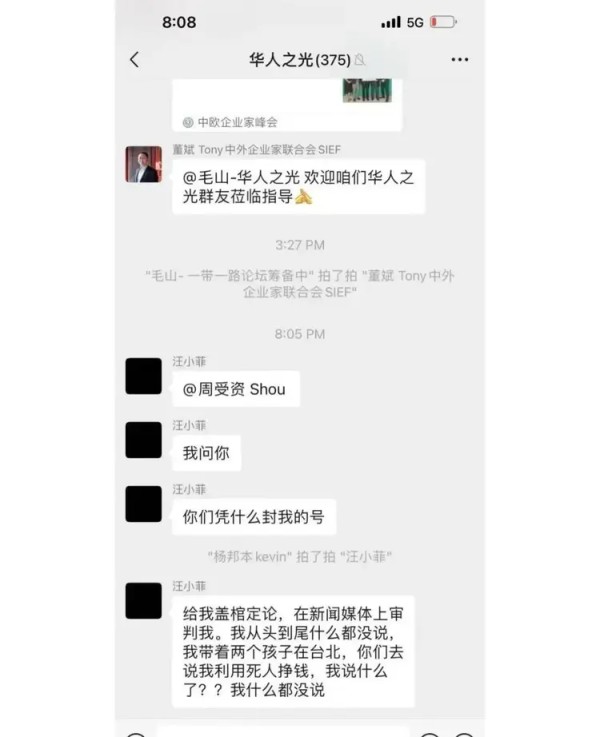Tap the back arrow in chat header

[x=134, y=60]
